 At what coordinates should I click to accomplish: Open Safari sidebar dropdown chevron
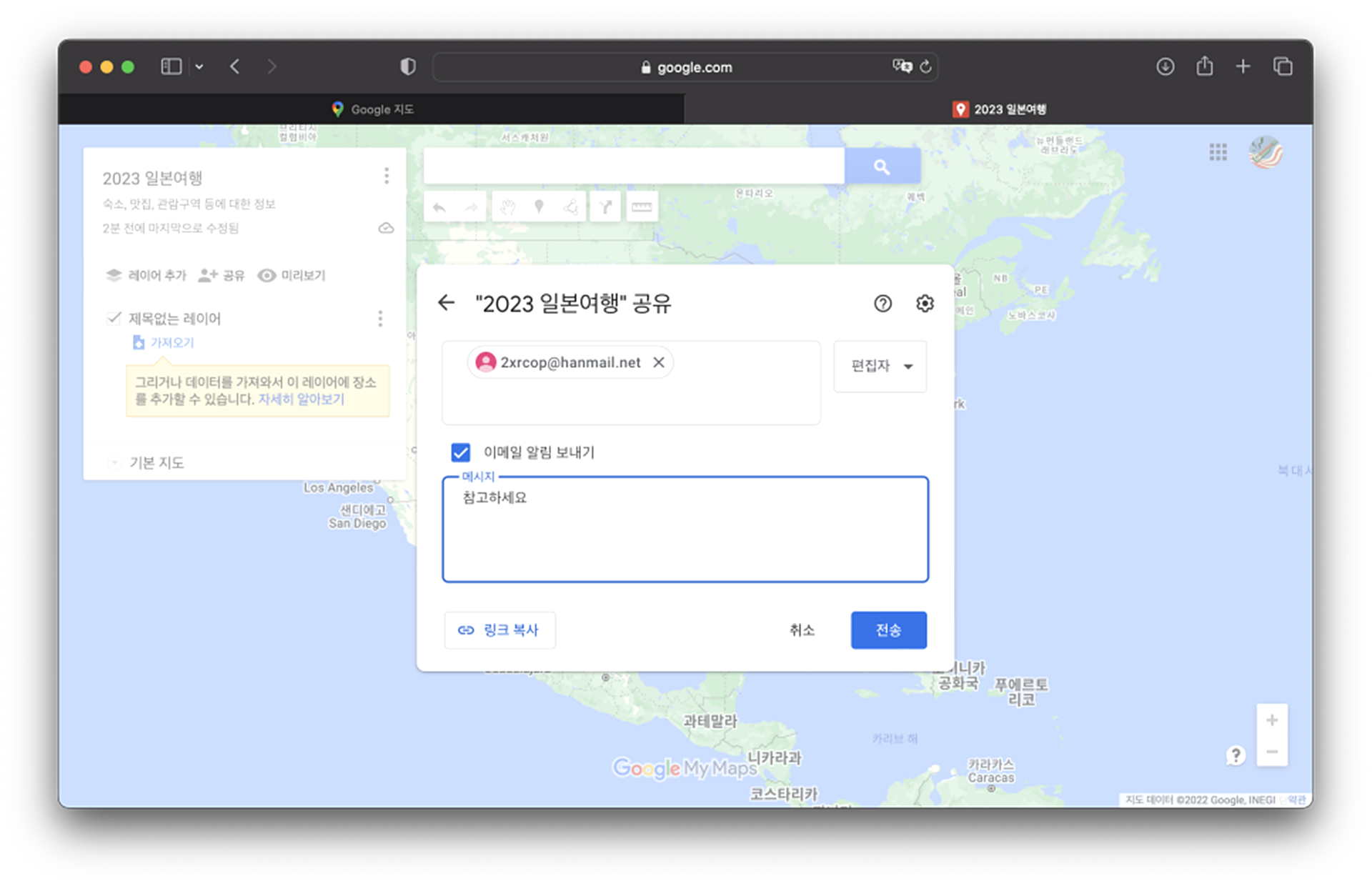pos(199,66)
